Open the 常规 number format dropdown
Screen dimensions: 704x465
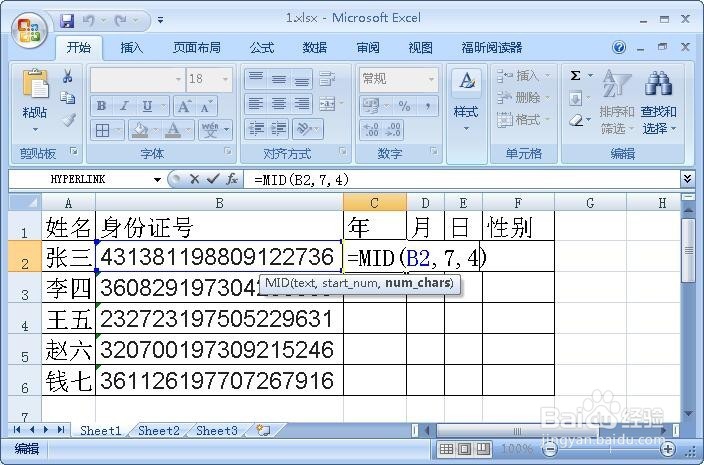coord(431,79)
